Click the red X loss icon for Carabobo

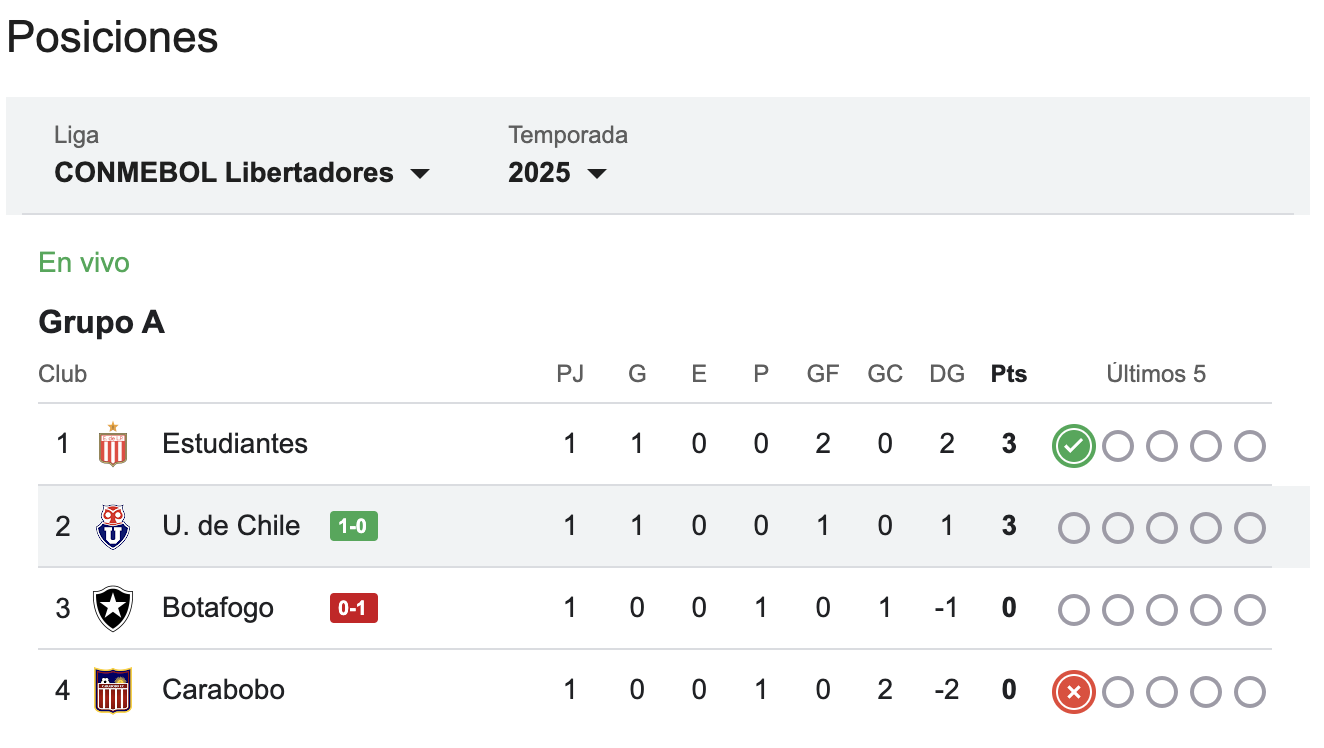coord(1072,691)
